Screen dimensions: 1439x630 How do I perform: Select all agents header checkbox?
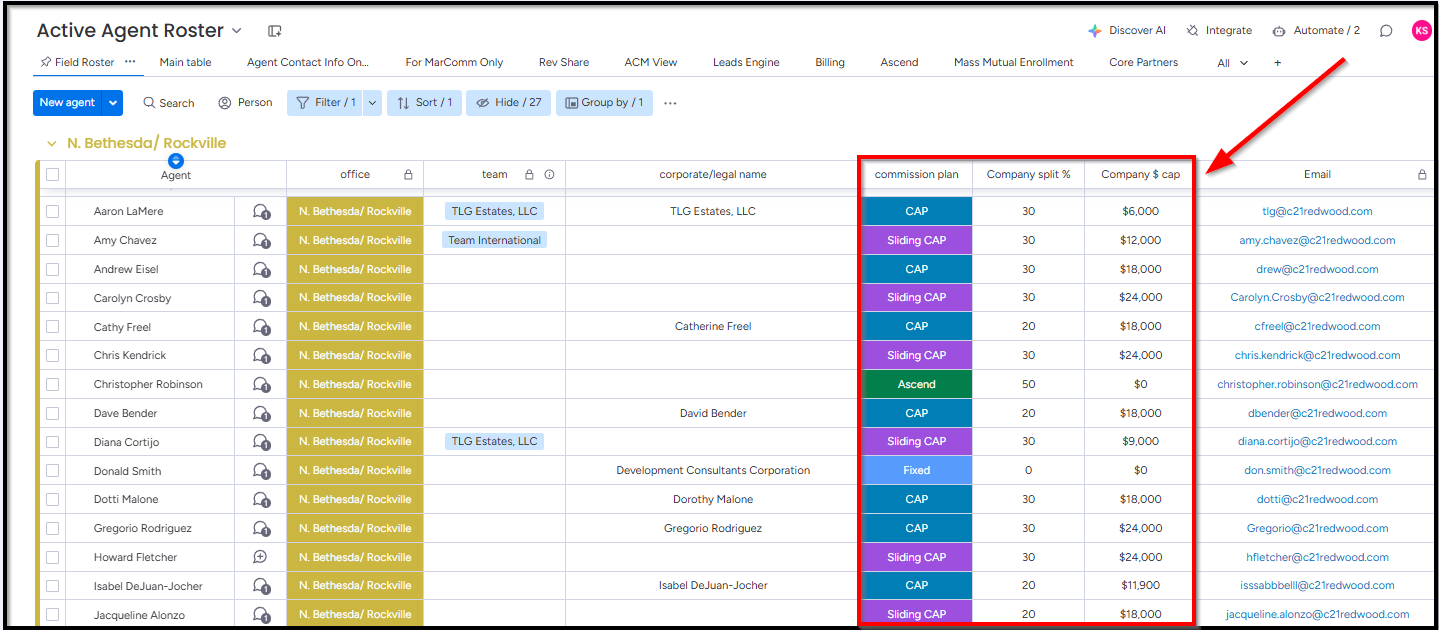[52, 174]
